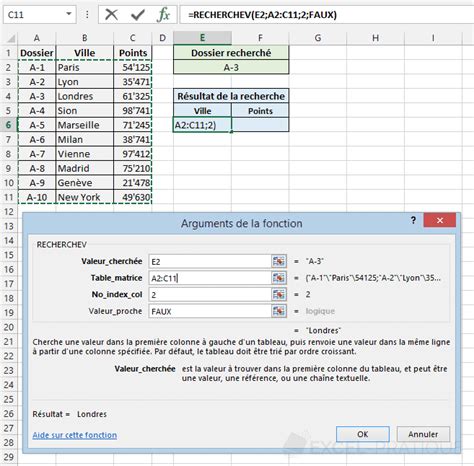474x466 pixels.
Task: Select cell containing Lyon
Action: pyautogui.click(x=85, y=82)
